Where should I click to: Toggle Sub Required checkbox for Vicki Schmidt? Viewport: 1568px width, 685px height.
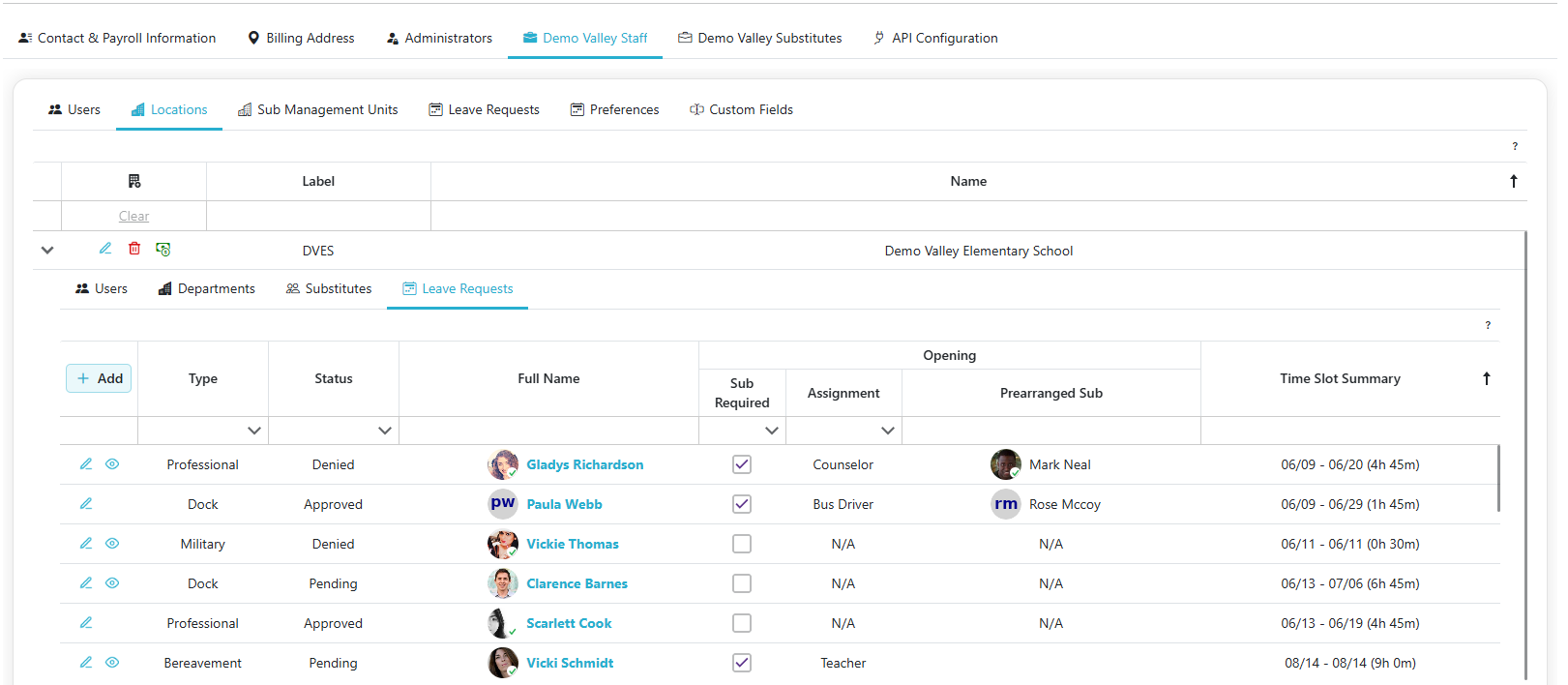click(742, 663)
